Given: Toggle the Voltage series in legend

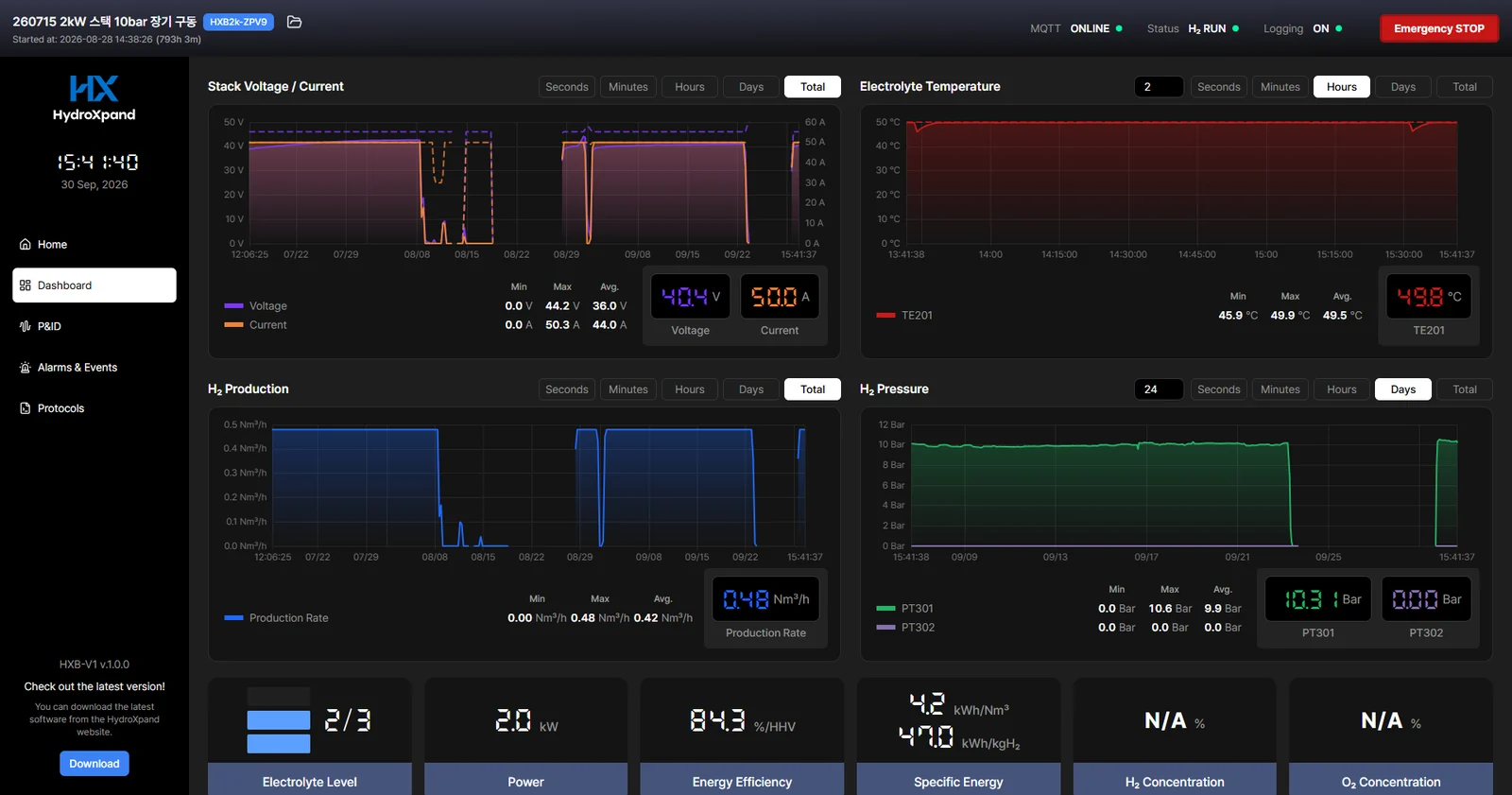Looking at the screenshot, I should [256, 306].
